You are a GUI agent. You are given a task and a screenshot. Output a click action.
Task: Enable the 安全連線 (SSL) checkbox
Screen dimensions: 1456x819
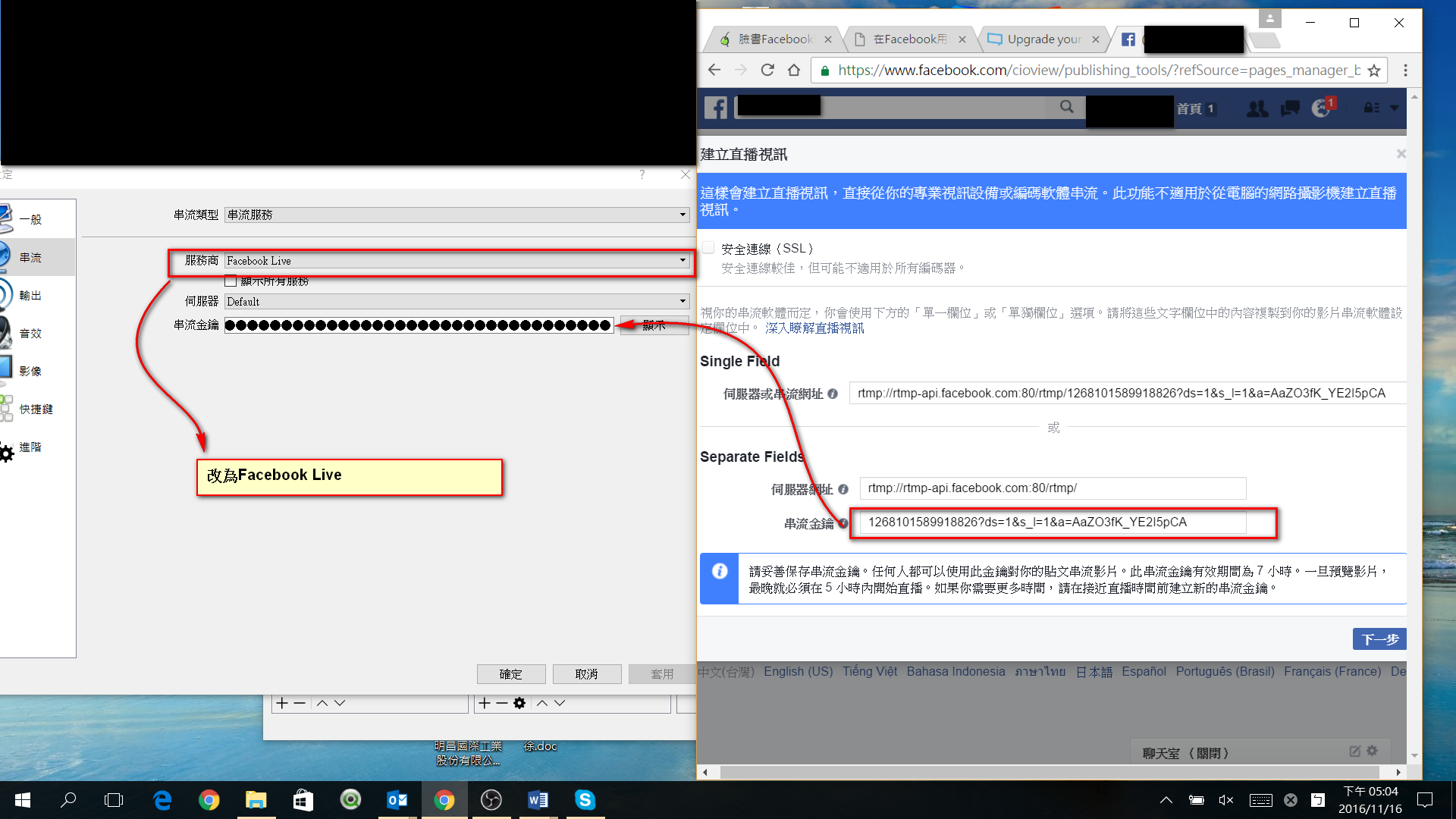pos(708,247)
